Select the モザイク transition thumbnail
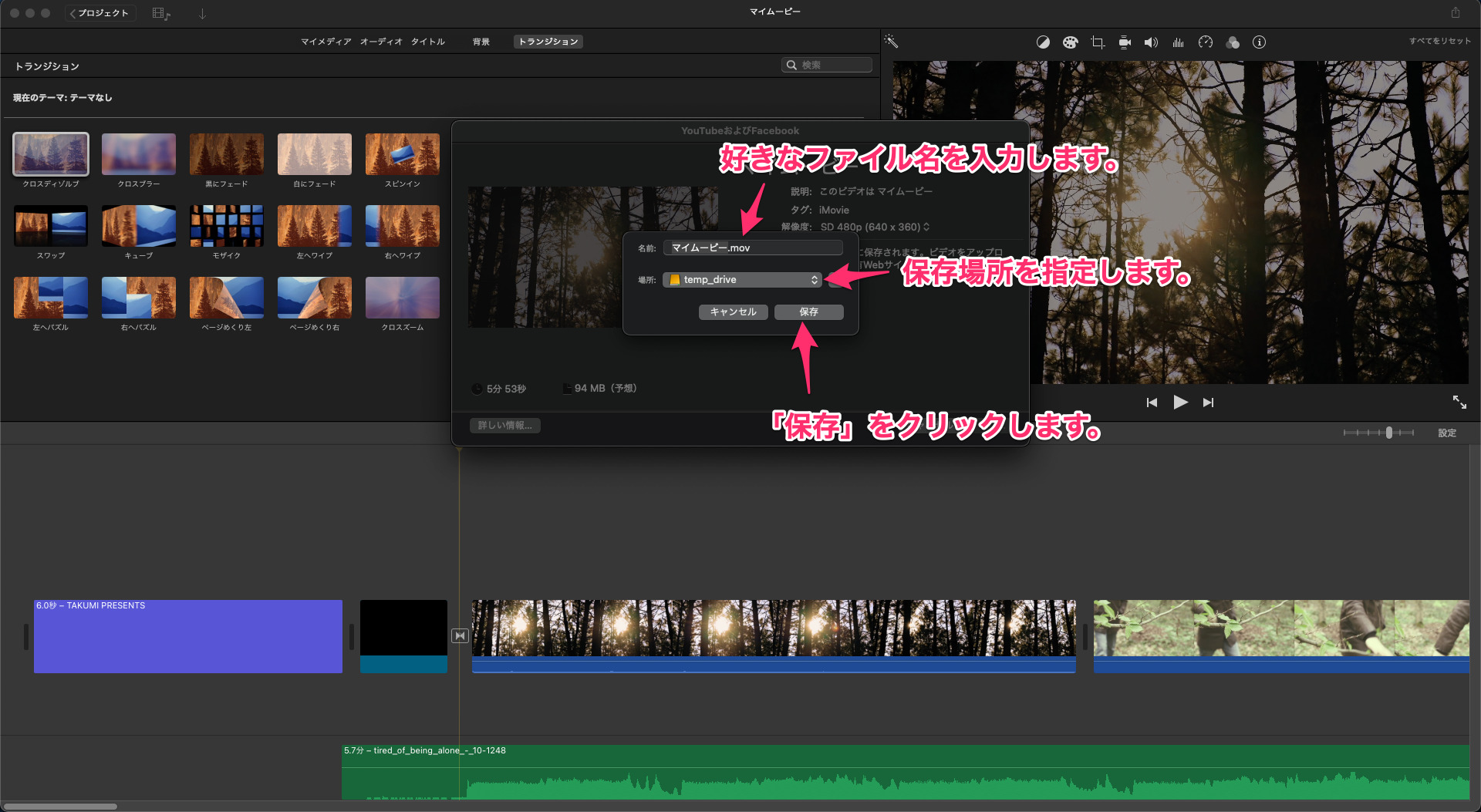The width and height of the screenshot is (1481, 812). [227, 226]
